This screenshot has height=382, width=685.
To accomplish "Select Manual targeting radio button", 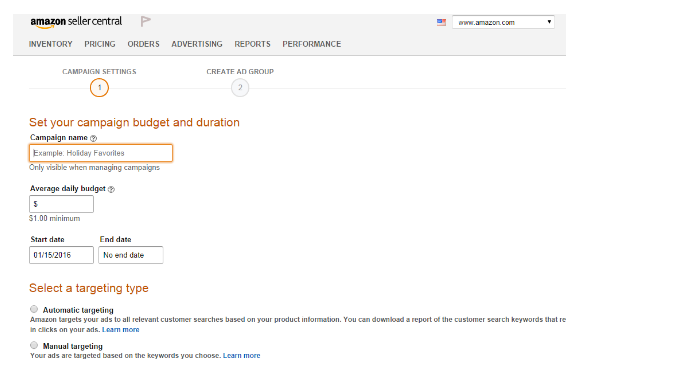I will pyautogui.click(x=34, y=345).
